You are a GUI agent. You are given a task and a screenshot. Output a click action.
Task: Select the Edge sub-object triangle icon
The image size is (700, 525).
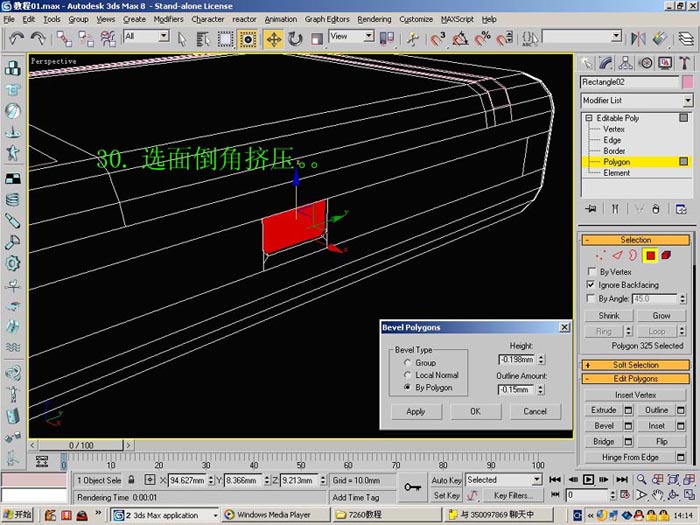click(x=617, y=255)
